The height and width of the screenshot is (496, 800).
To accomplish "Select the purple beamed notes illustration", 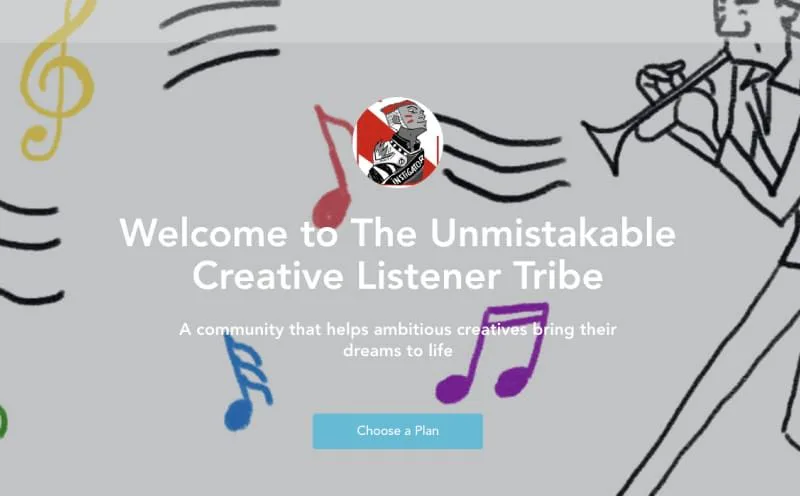I will pos(492,352).
